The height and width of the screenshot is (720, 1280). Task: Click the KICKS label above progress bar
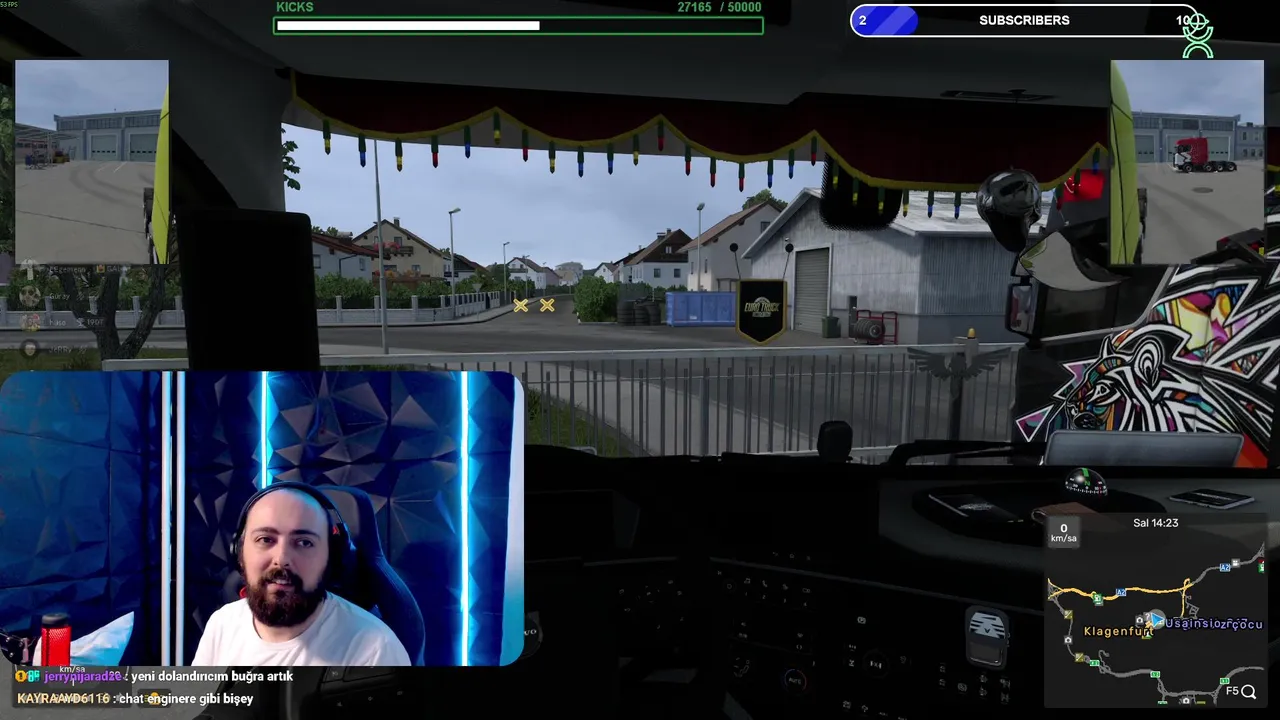click(x=295, y=7)
